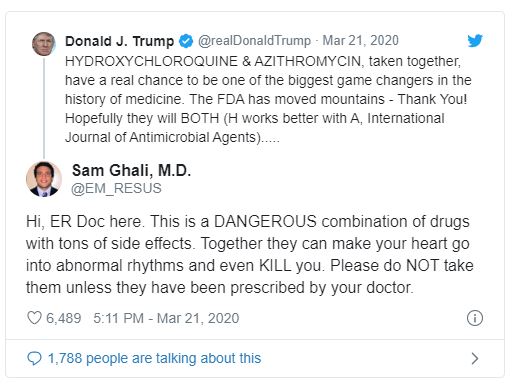515x391 pixels.
Task: Click the Donald J. Trump display name
Action: pyautogui.click(x=119, y=41)
